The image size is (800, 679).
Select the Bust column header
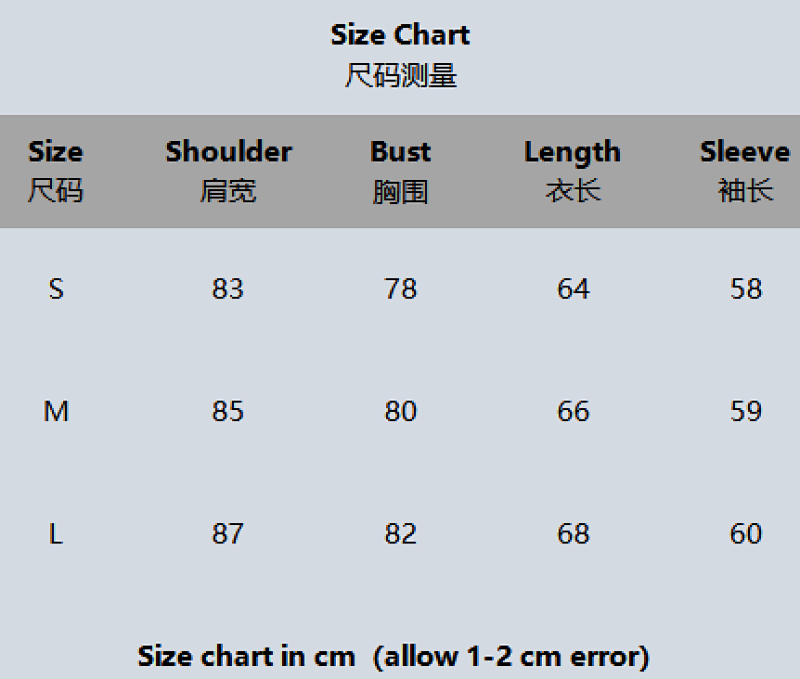click(401, 171)
